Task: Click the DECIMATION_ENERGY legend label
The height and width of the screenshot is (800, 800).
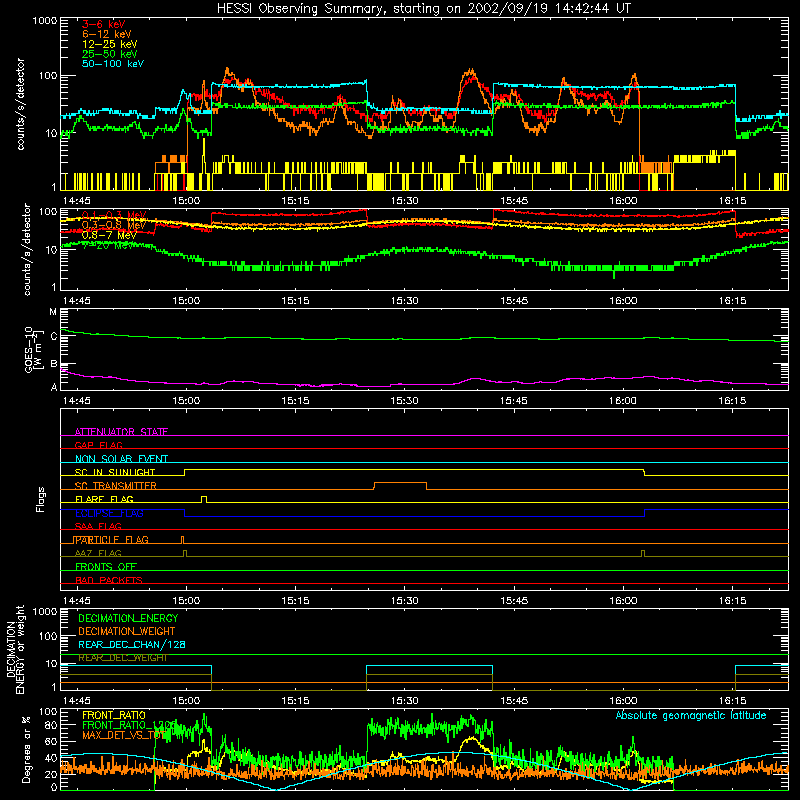Action: (129, 618)
